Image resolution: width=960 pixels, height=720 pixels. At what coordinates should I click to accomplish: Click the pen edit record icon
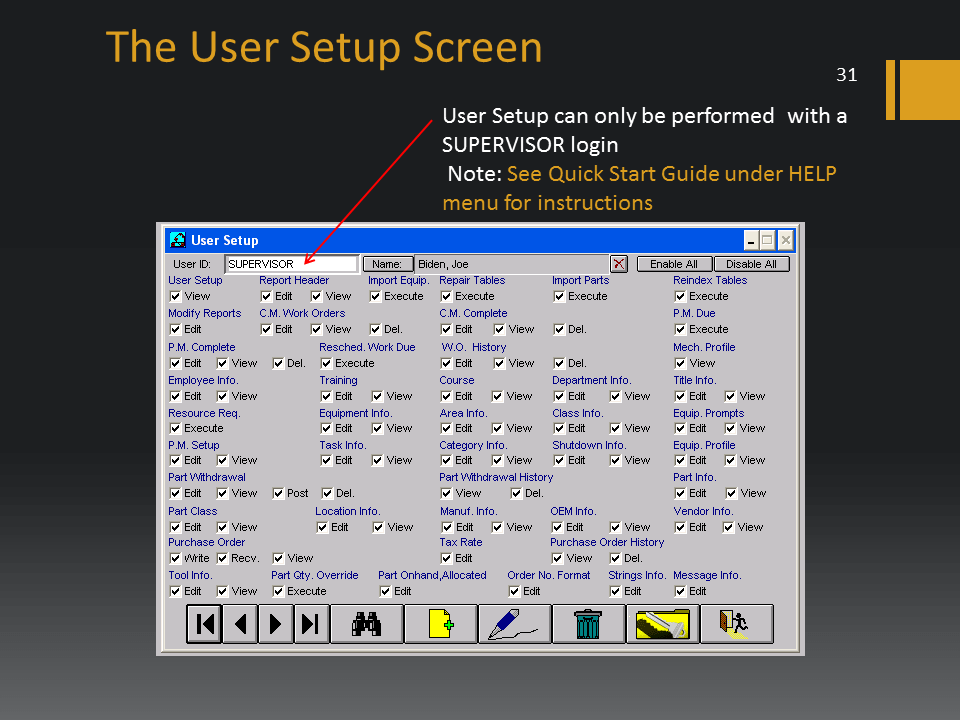tap(514, 624)
